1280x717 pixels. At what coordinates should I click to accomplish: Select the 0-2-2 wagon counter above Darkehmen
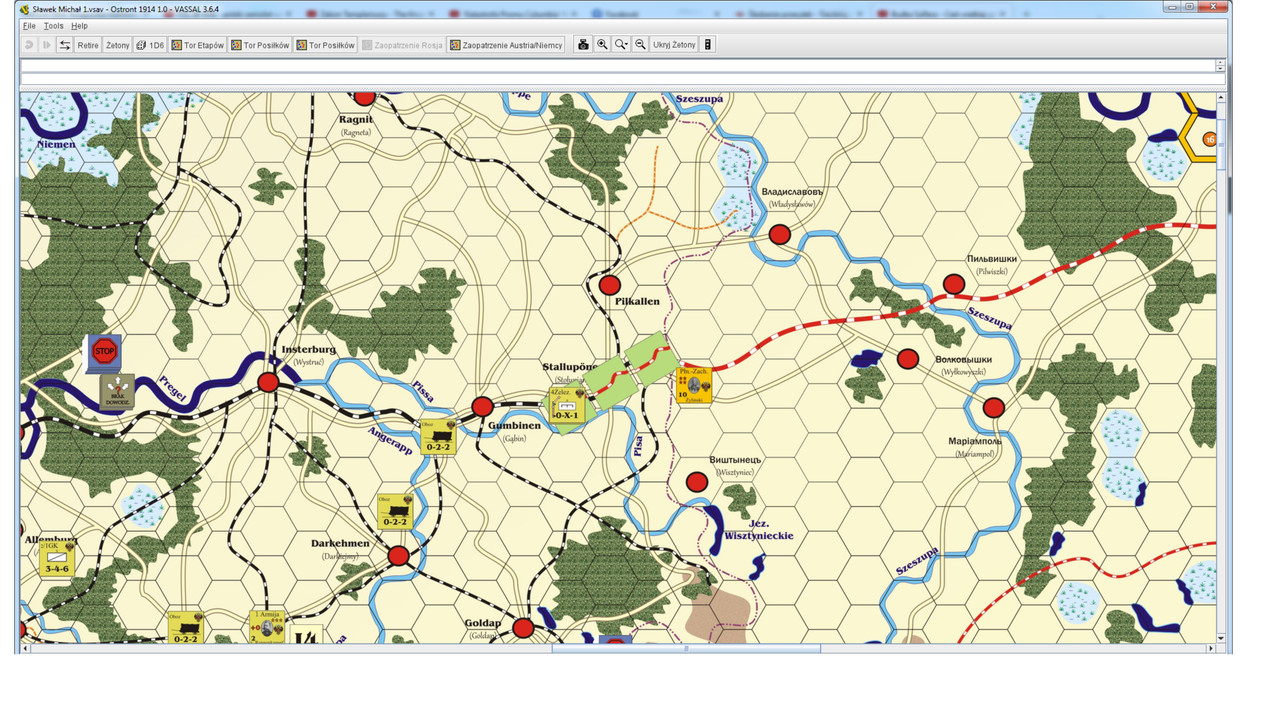pos(395,511)
